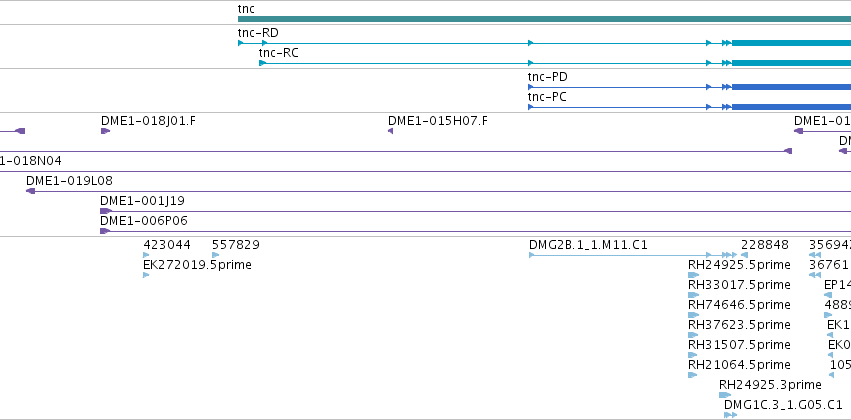The height and width of the screenshot is (420, 851).
Task: Click the DME1-001J19 arrow glyph
Action: (106, 211)
